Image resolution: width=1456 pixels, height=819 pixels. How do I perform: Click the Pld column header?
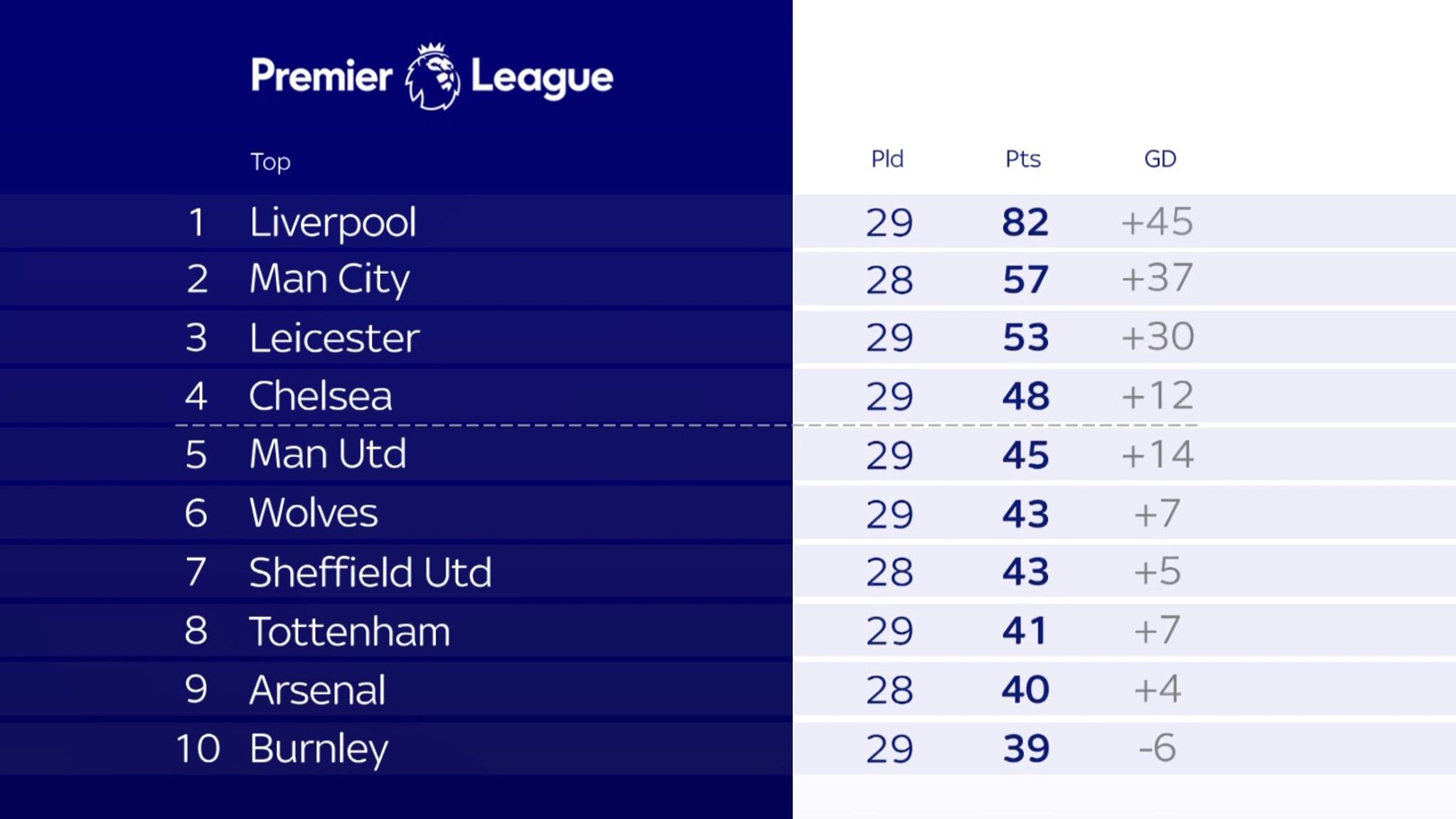(887, 159)
